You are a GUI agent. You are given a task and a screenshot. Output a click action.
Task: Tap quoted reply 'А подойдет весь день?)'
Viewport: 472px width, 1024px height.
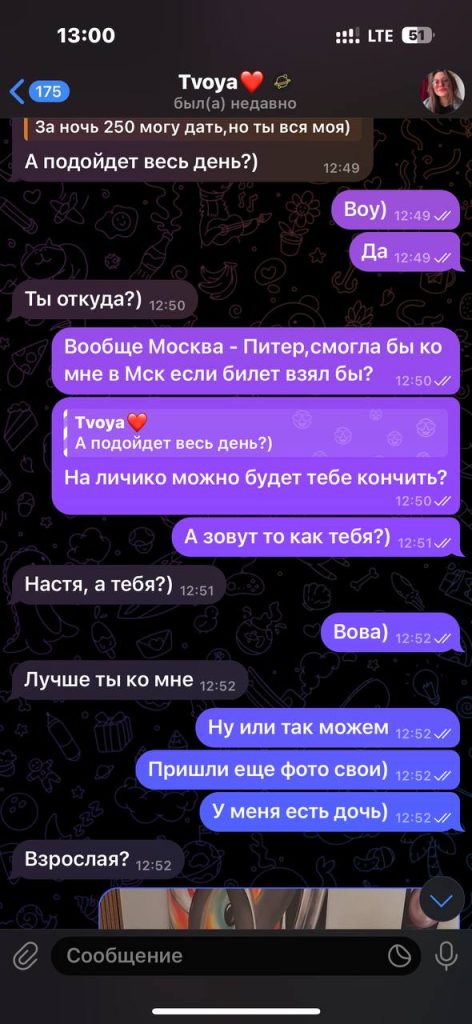click(256, 433)
